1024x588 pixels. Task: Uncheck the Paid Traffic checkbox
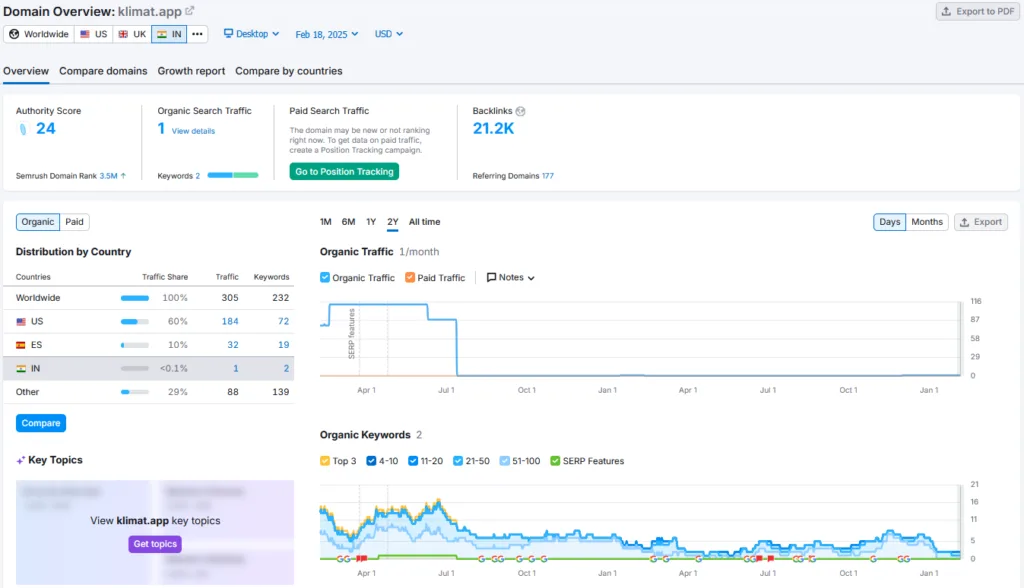(x=410, y=277)
